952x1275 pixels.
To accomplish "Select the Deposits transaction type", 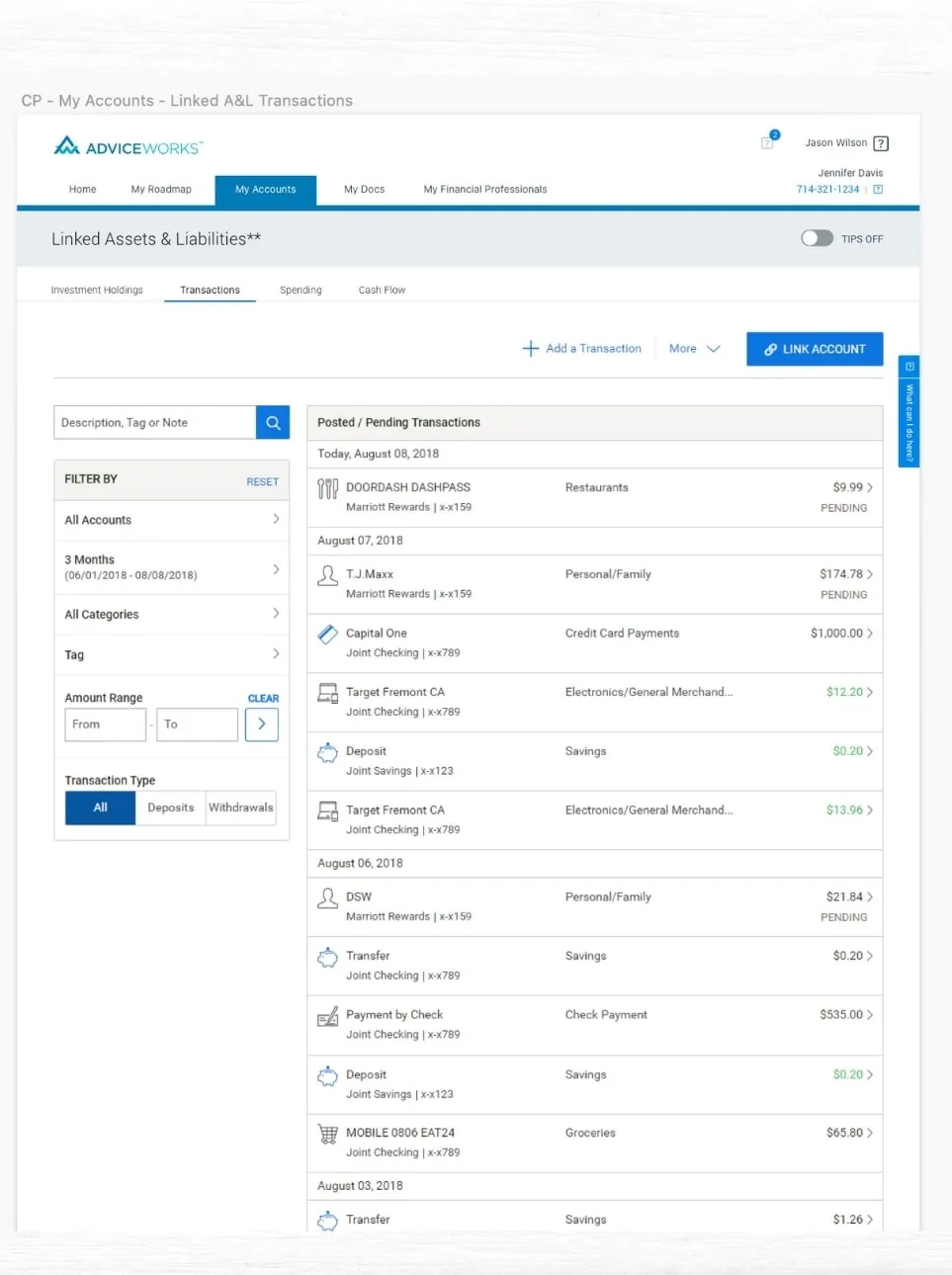I will [171, 807].
